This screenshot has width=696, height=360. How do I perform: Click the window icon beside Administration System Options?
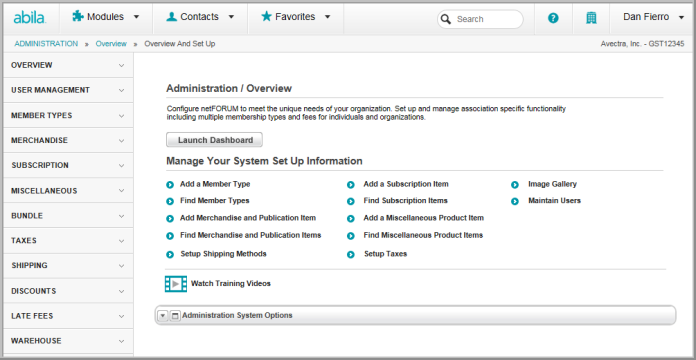coord(175,316)
